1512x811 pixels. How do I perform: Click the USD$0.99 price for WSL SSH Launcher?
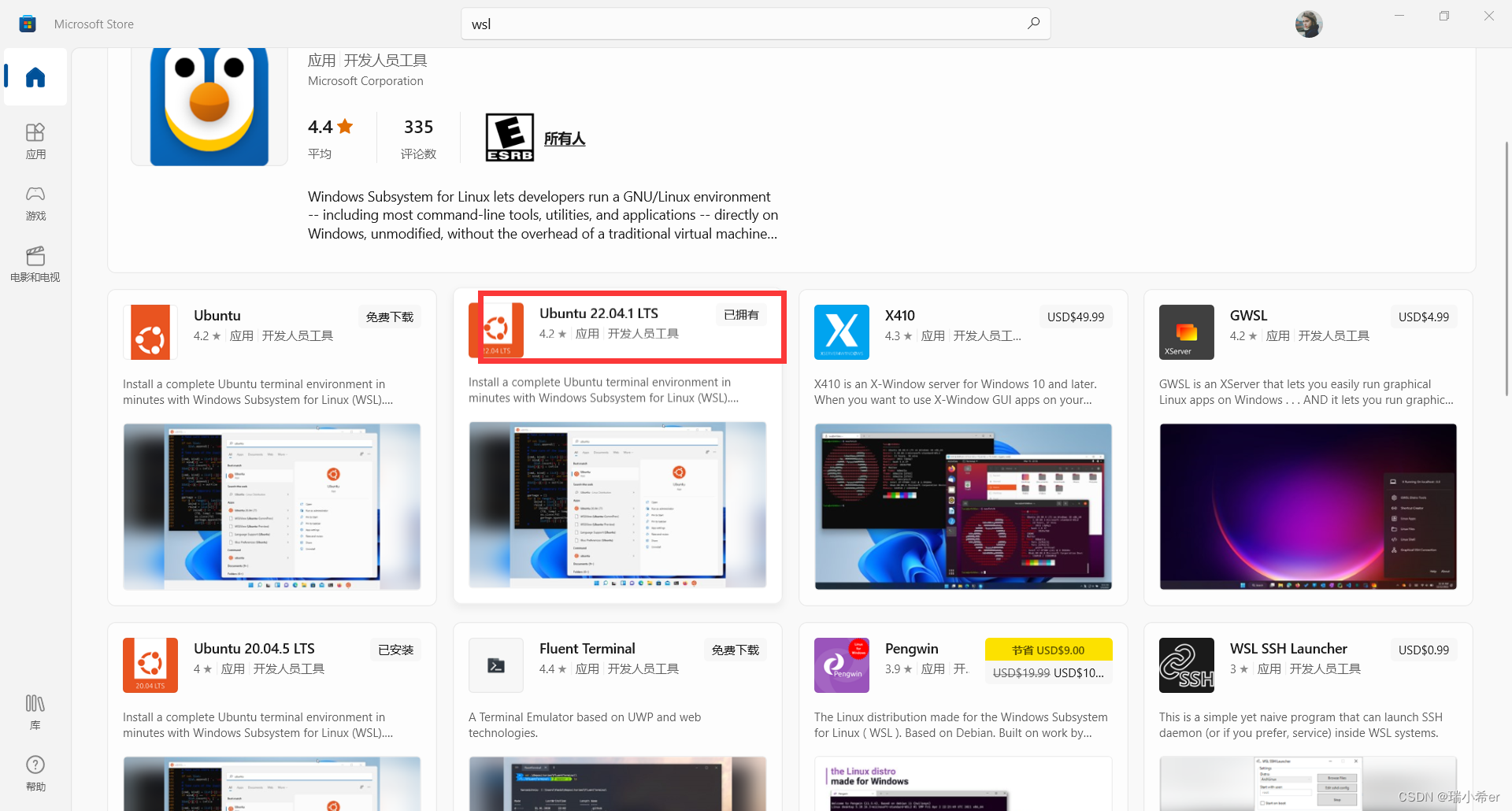pyautogui.click(x=1424, y=650)
